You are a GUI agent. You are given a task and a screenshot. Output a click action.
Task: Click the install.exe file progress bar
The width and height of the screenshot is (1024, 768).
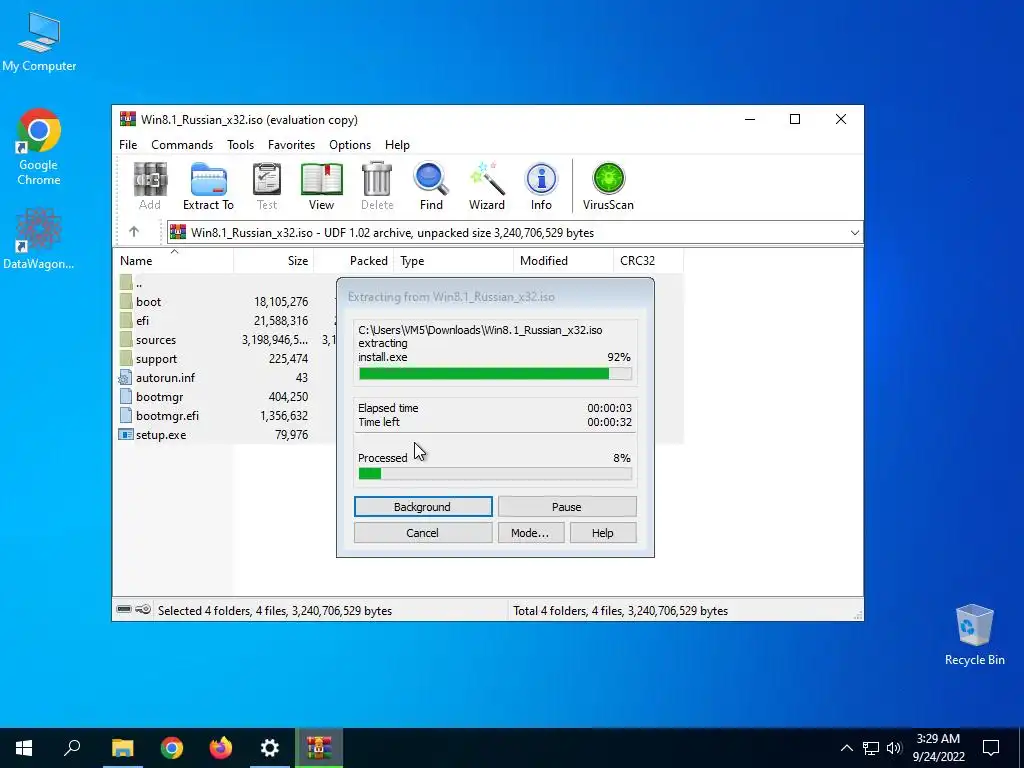pyautogui.click(x=495, y=374)
